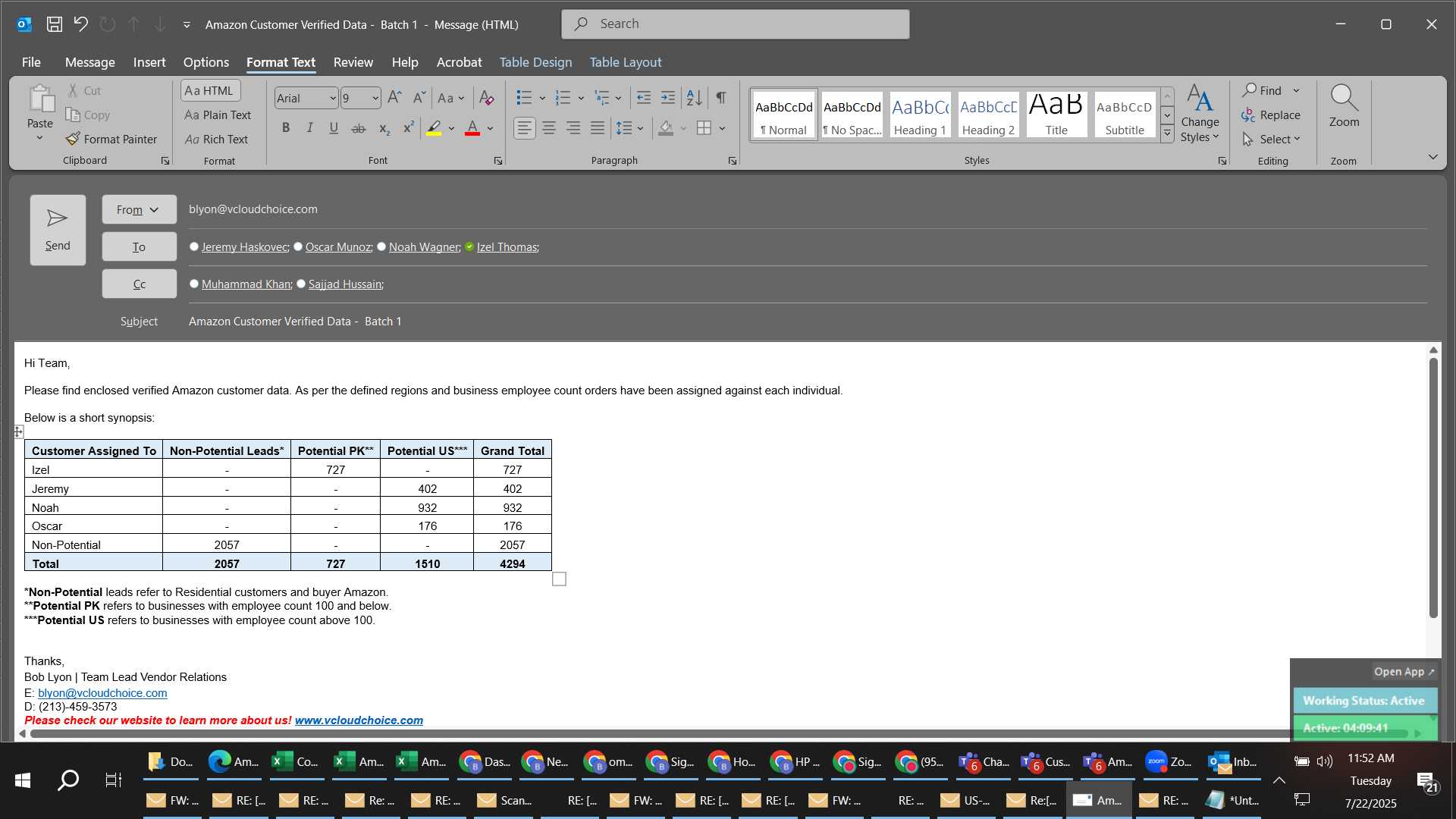
Task: Align text right
Action: (x=573, y=128)
